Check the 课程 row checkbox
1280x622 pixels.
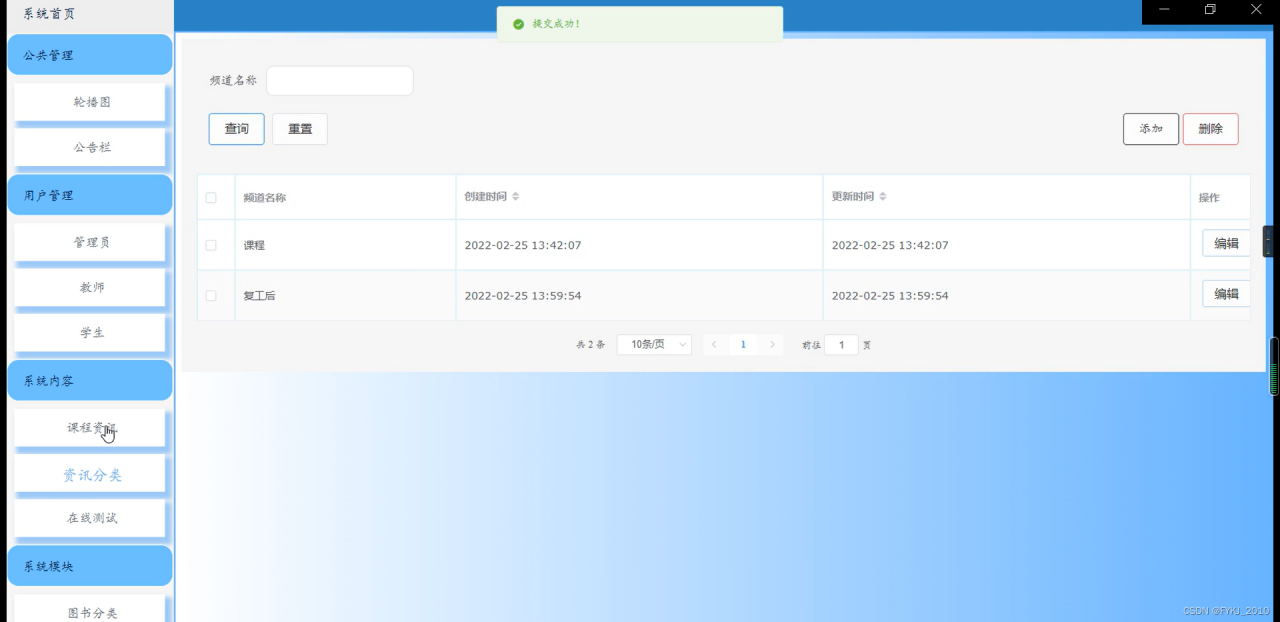coord(211,245)
